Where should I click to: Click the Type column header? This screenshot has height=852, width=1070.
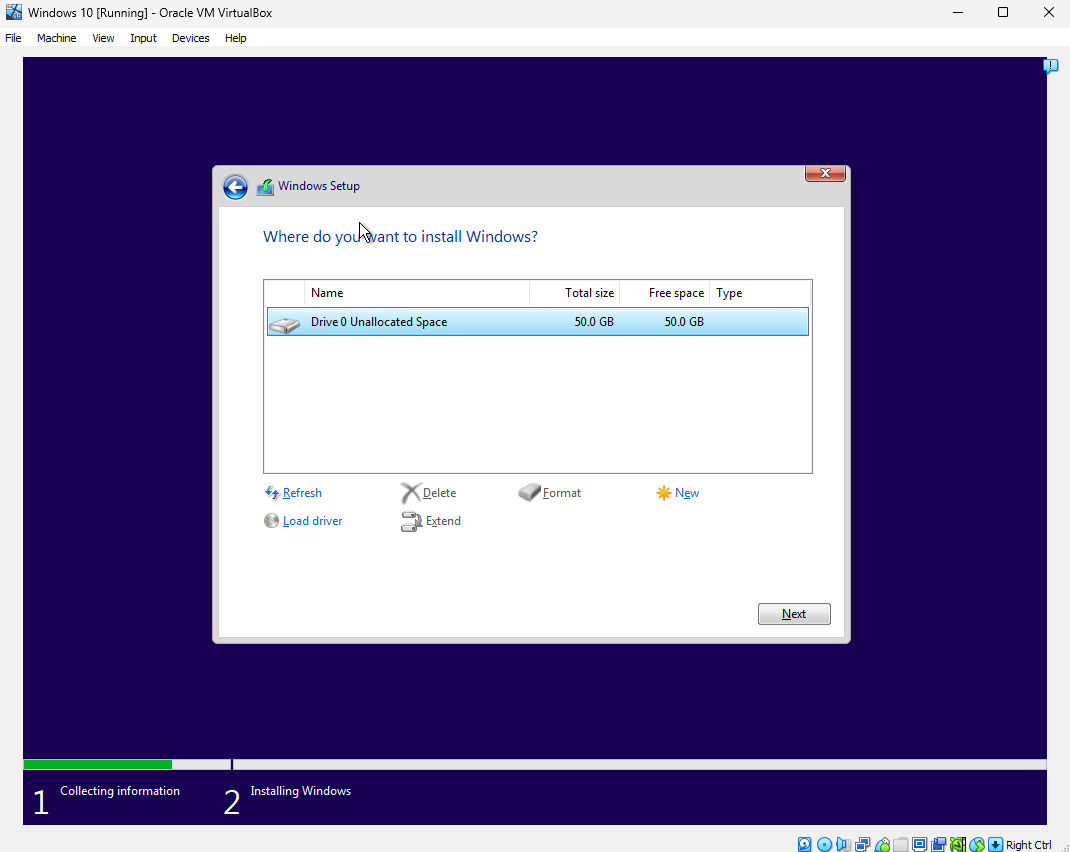point(760,293)
